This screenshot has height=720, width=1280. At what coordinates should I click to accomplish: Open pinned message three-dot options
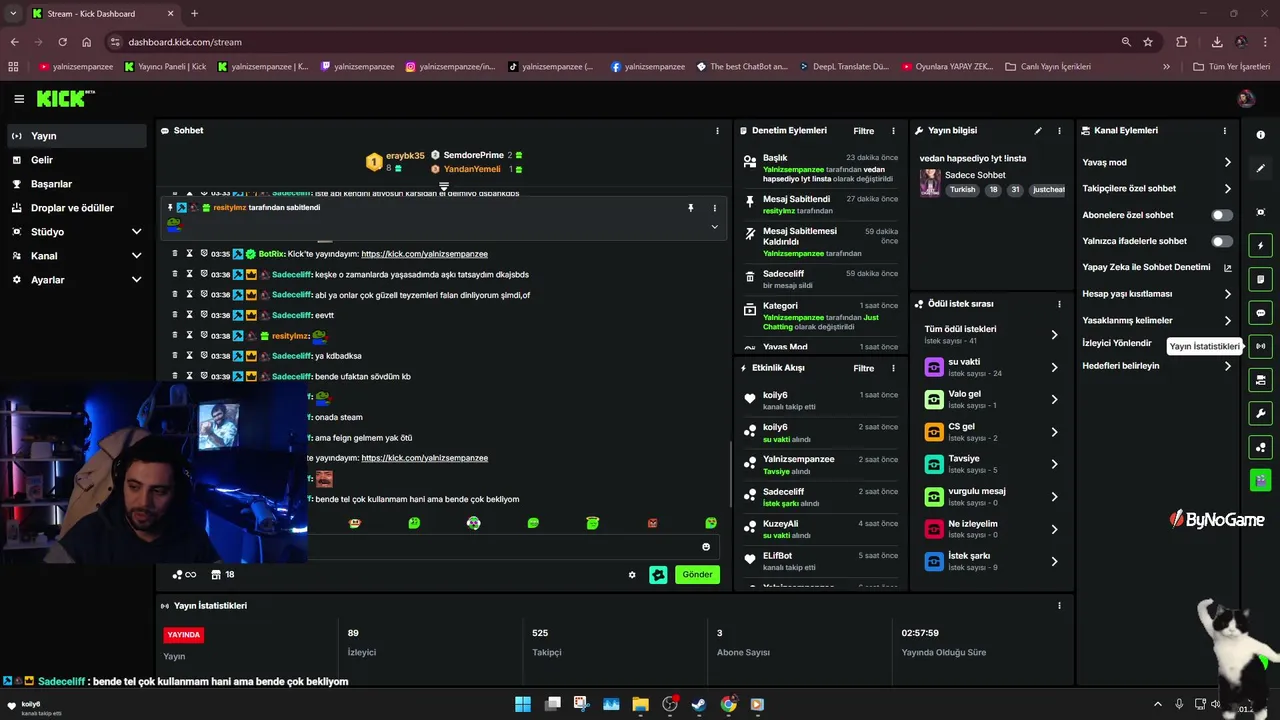(x=714, y=208)
